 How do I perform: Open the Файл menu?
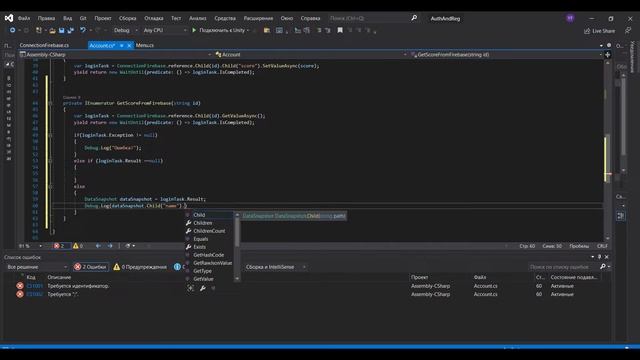click(x=24, y=18)
